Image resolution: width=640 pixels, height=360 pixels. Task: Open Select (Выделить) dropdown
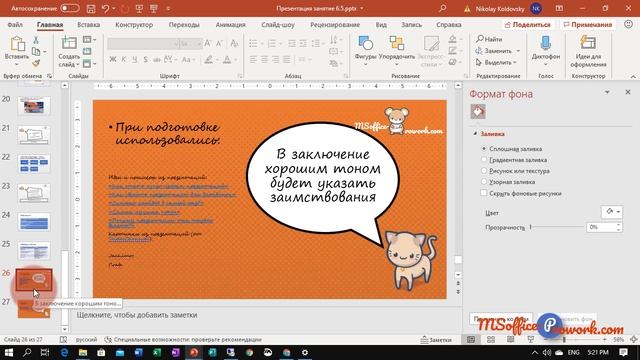pyautogui.click(x=496, y=62)
